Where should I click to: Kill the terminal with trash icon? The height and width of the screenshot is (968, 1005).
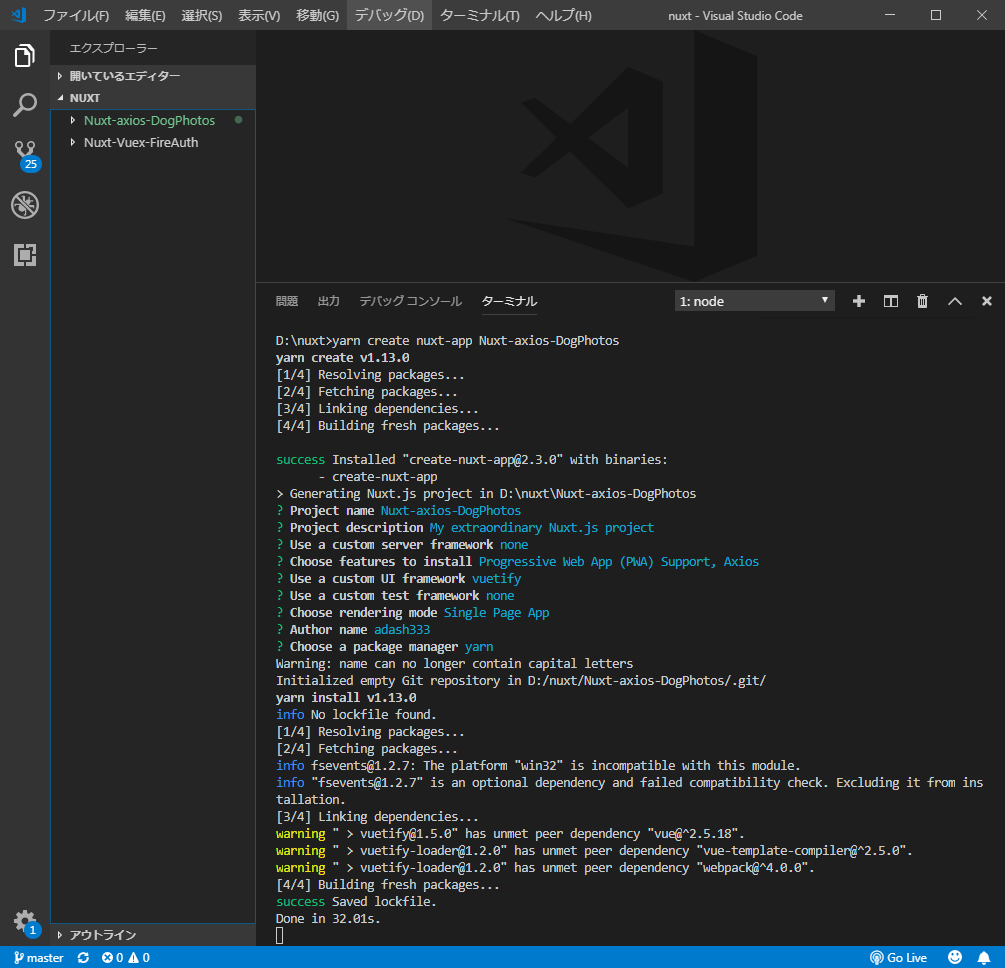(x=922, y=301)
